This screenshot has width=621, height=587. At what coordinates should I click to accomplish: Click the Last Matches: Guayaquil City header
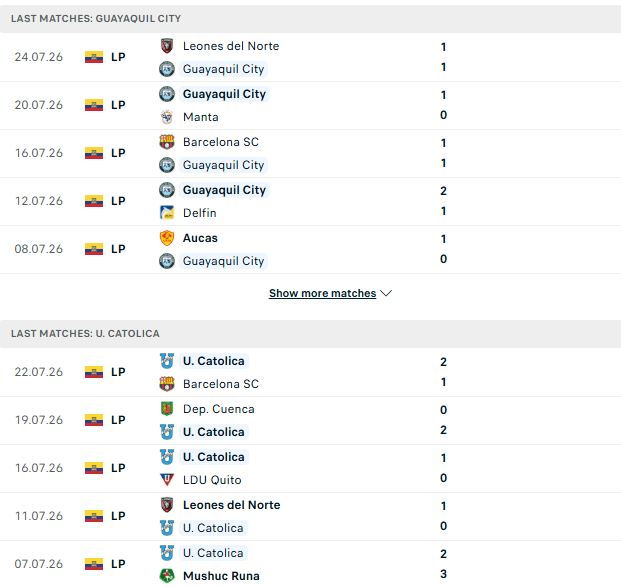[x=310, y=19]
